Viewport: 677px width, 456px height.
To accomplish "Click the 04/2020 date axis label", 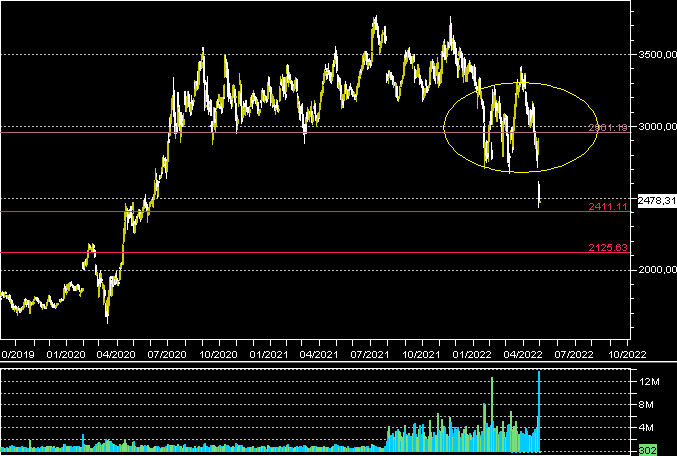I will 117,354.
